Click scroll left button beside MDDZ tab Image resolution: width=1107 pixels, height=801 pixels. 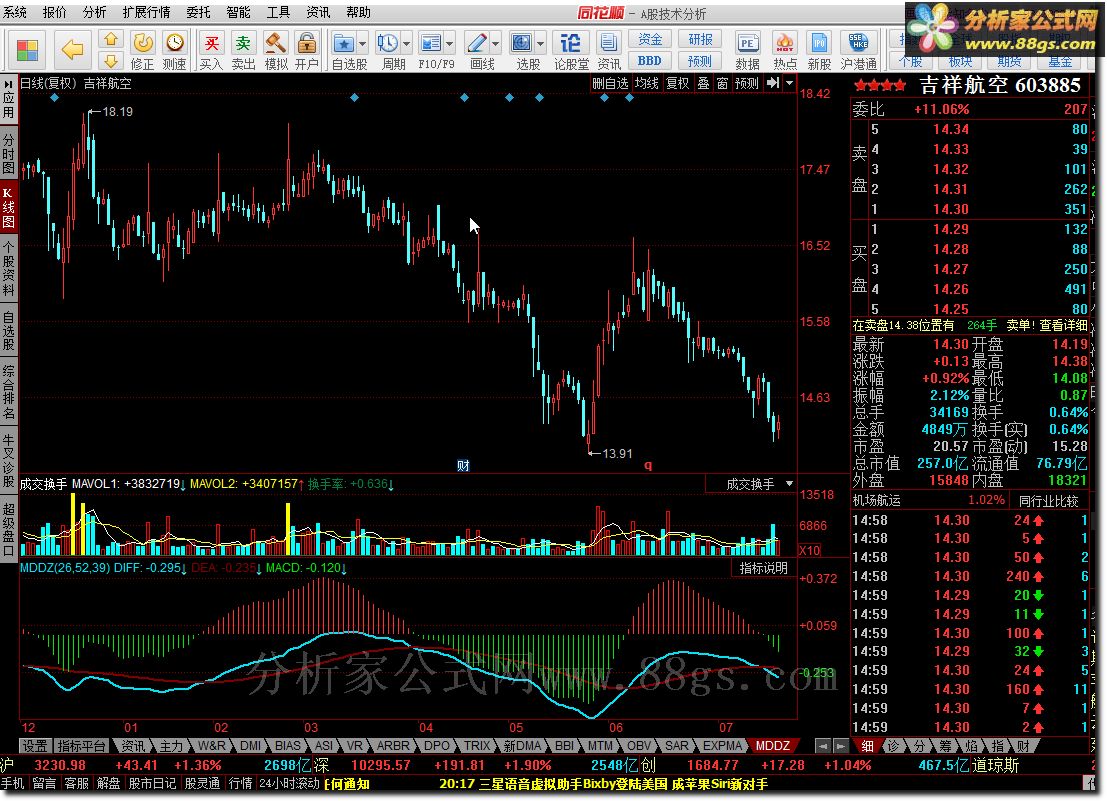pyautogui.click(x=822, y=746)
